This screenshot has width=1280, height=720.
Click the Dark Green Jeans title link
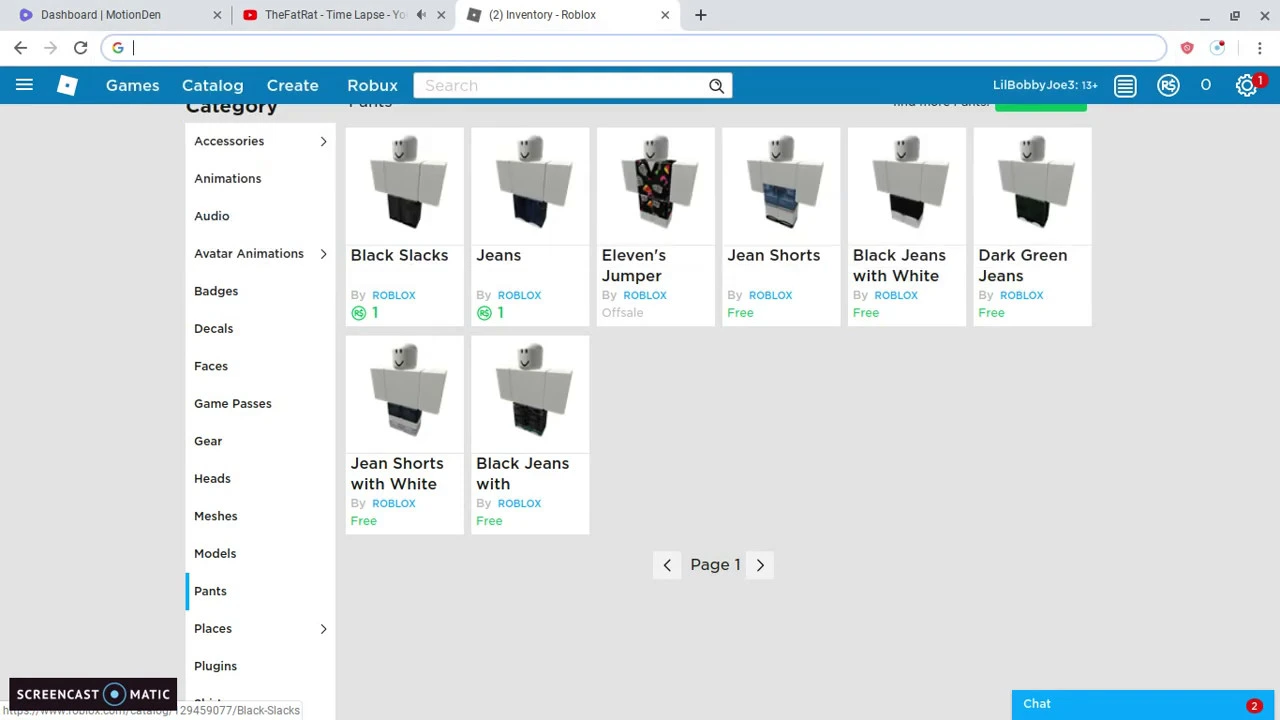[1022, 266]
